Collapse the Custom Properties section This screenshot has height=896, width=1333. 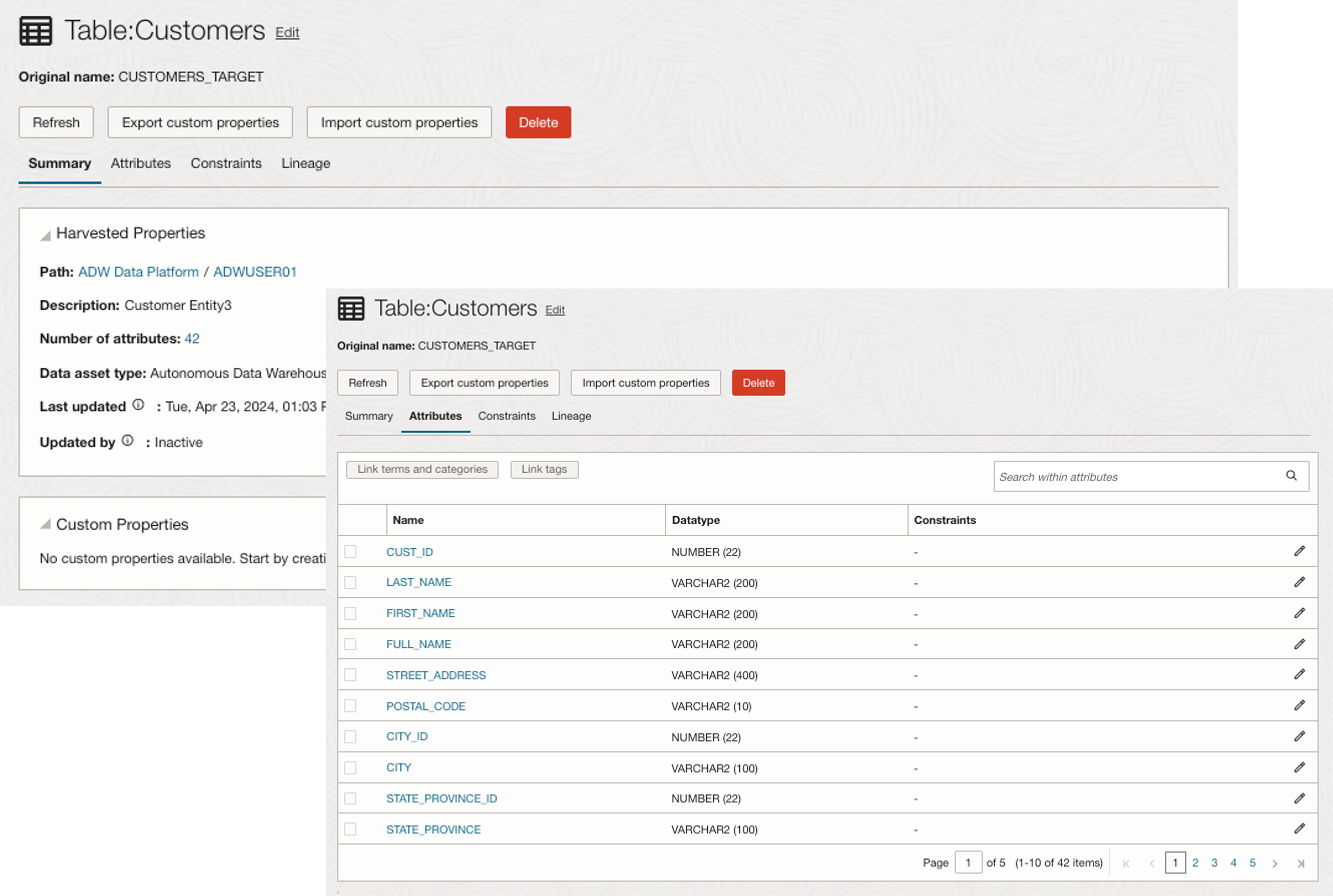[x=45, y=524]
